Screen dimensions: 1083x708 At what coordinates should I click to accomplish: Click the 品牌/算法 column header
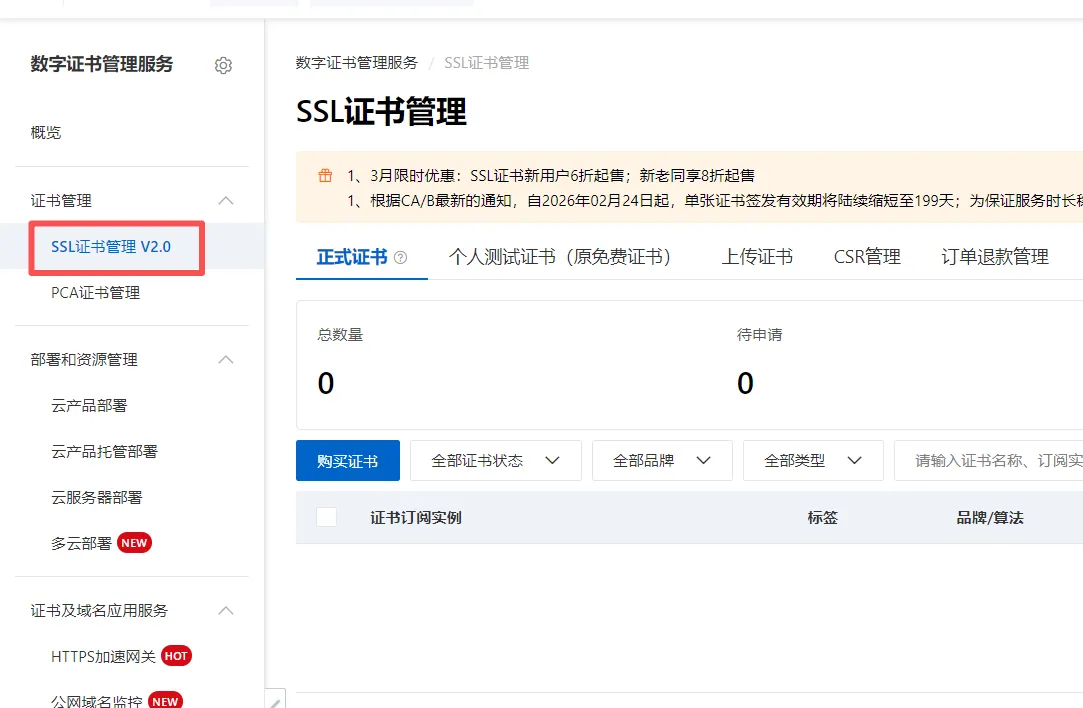click(x=990, y=517)
